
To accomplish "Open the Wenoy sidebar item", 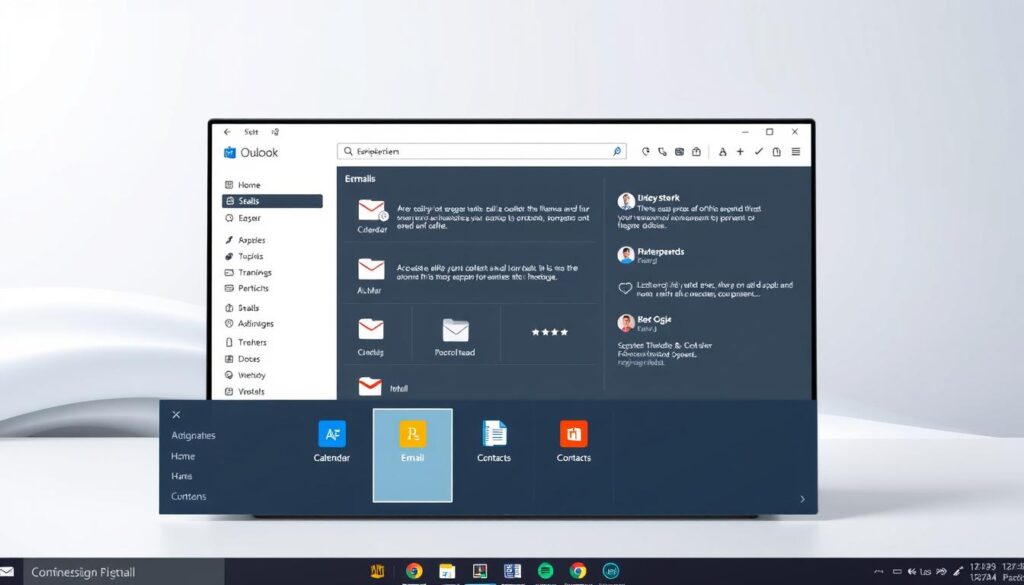I will 245,375.
